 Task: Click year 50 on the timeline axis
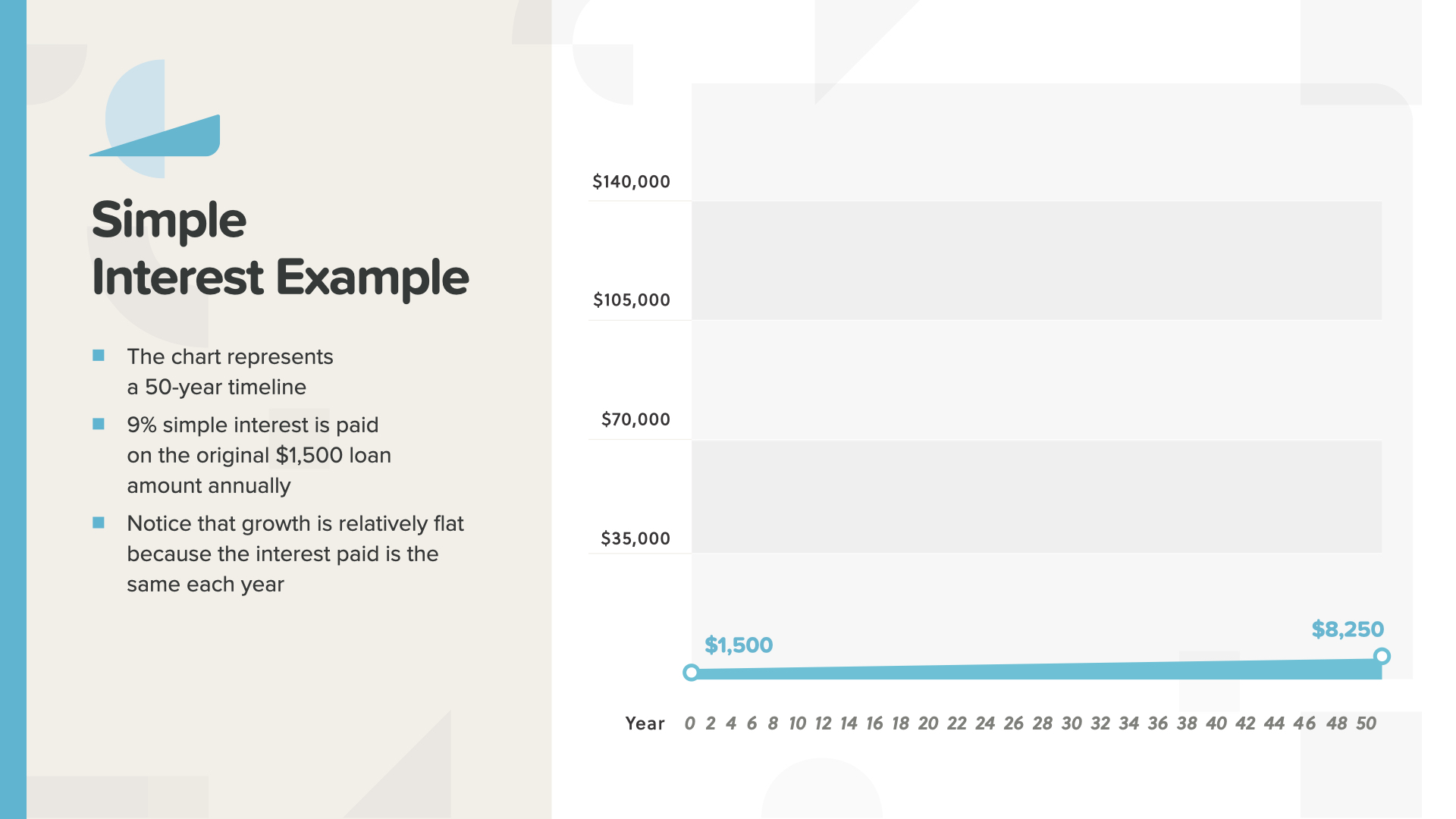1366,723
